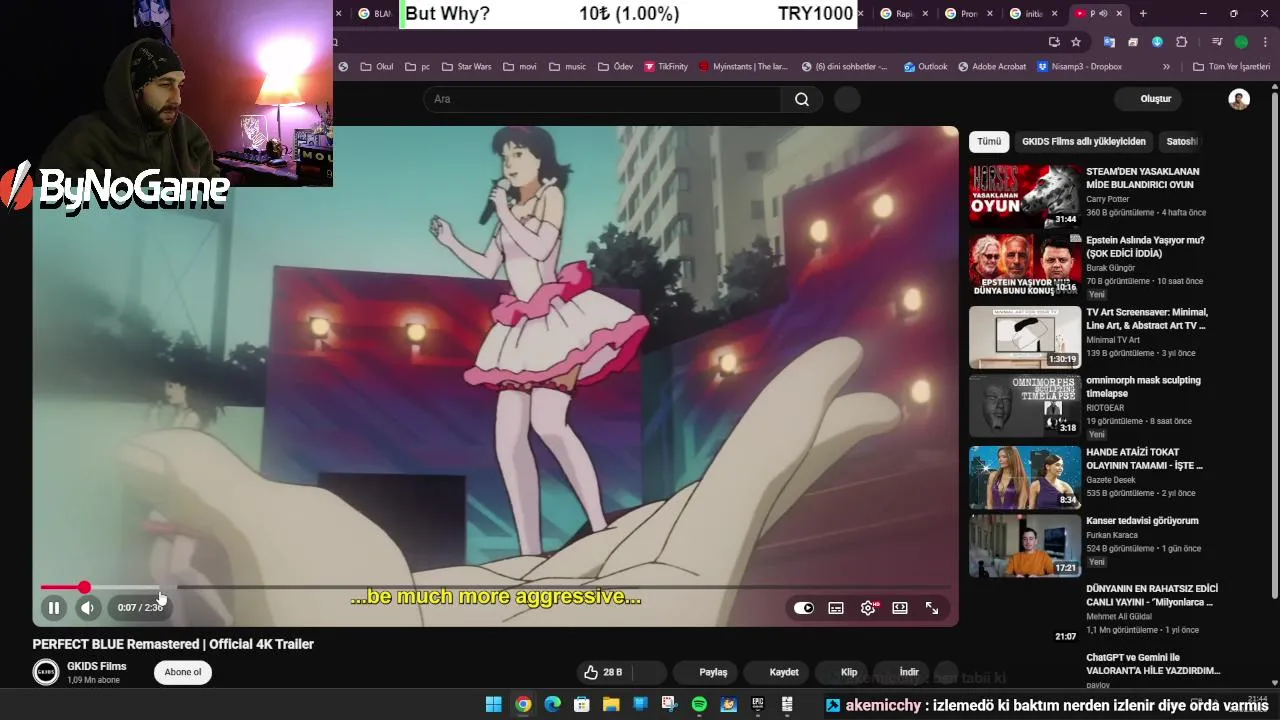Open the movi bookmark folder

[x=520, y=67]
